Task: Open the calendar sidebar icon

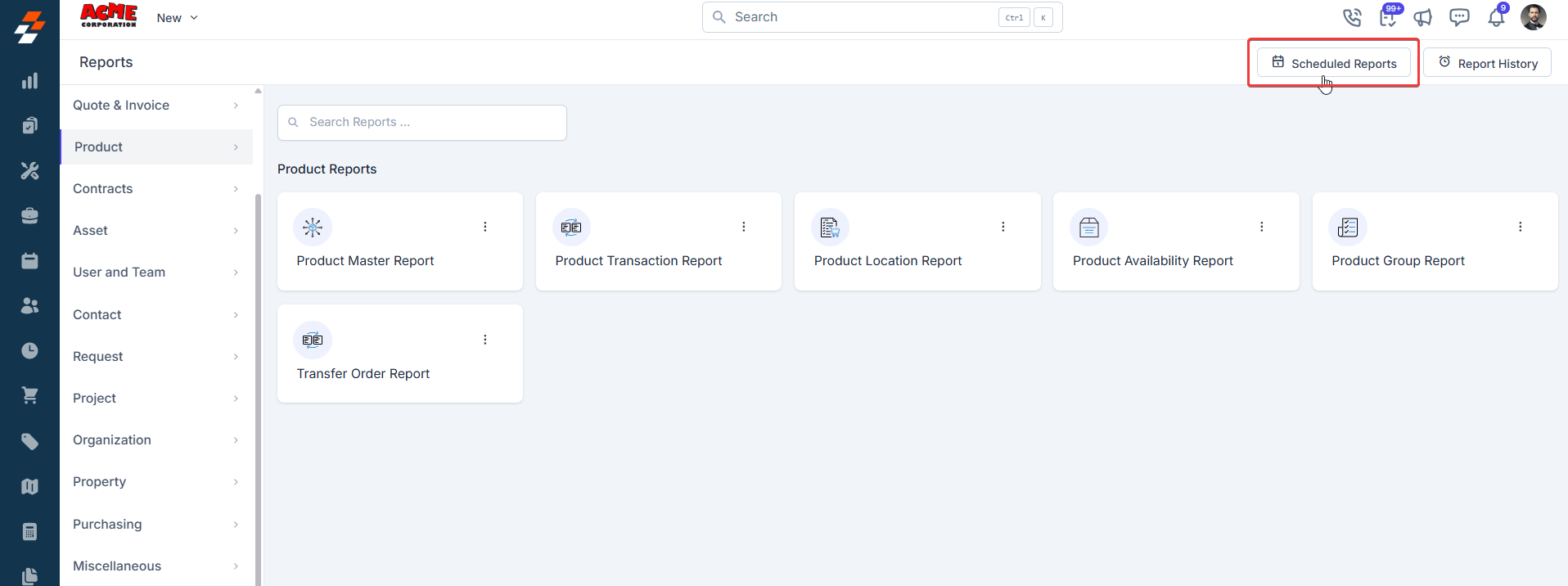Action: pyautogui.click(x=29, y=260)
